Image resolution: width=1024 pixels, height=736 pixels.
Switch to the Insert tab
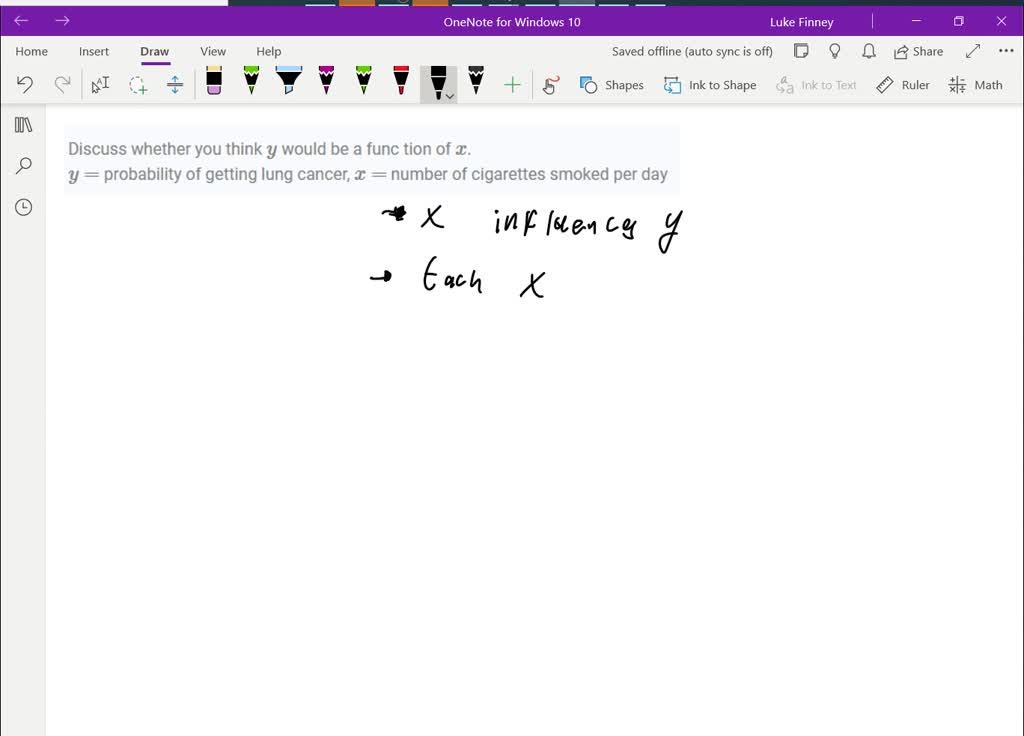pos(94,51)
